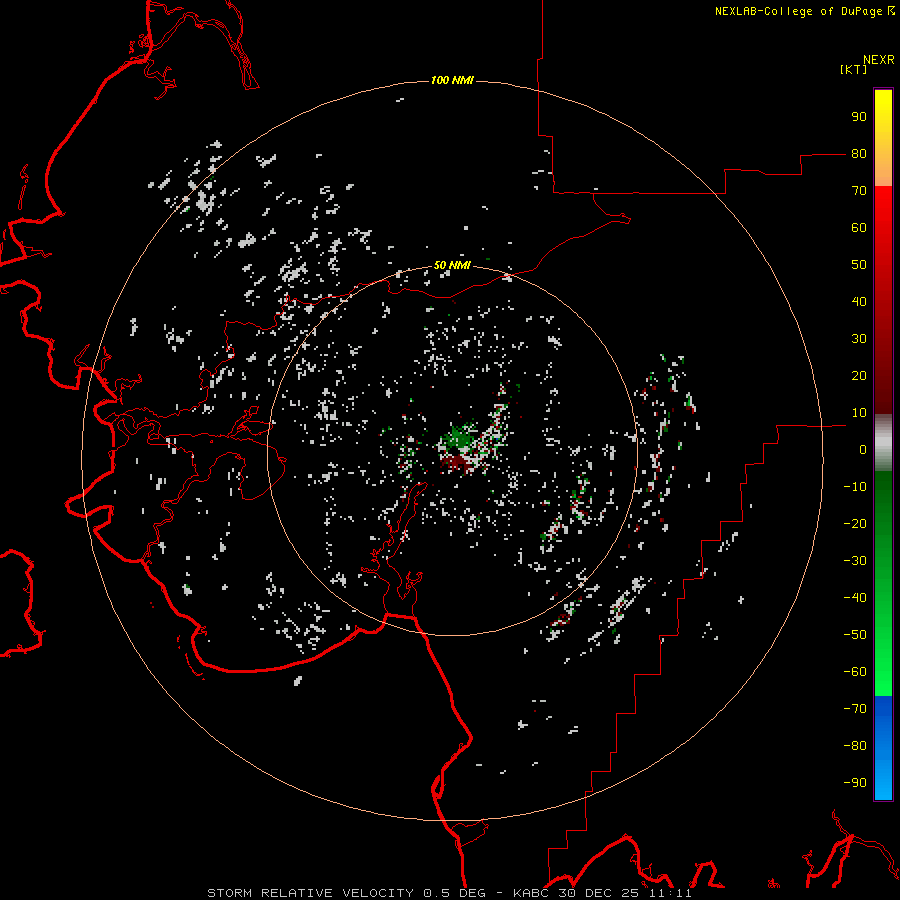Click the -60 value on the velocity scale
Screen dimensions: 900x900
855,672
